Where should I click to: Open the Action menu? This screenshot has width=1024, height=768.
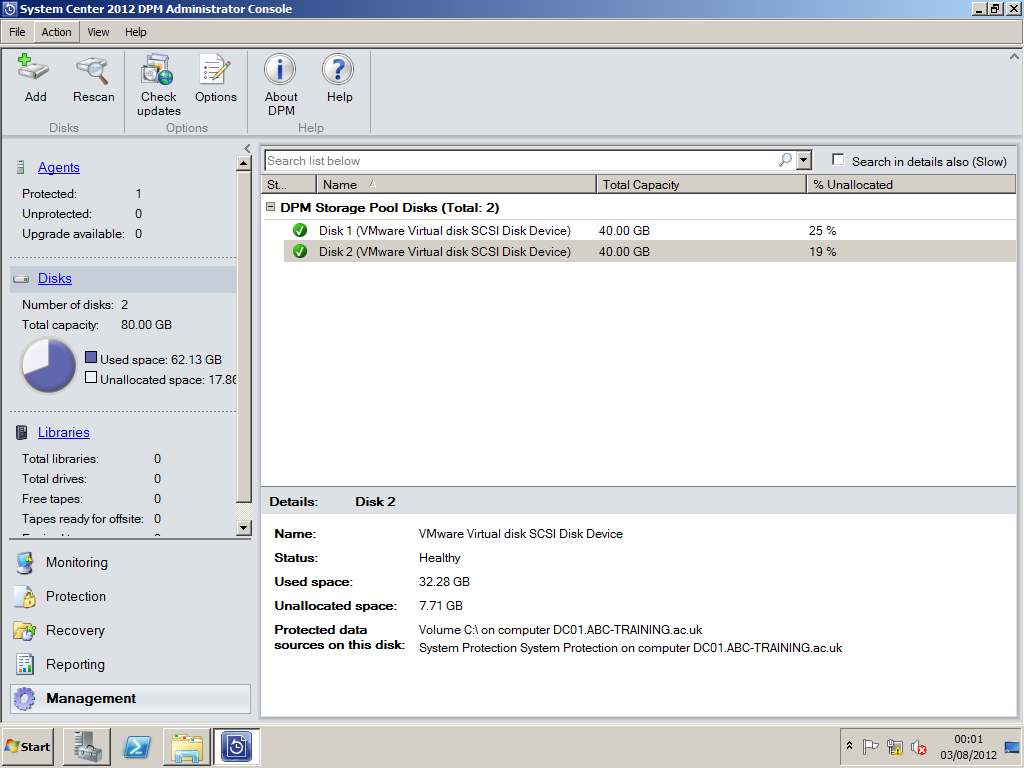click(x=56, y=32)
